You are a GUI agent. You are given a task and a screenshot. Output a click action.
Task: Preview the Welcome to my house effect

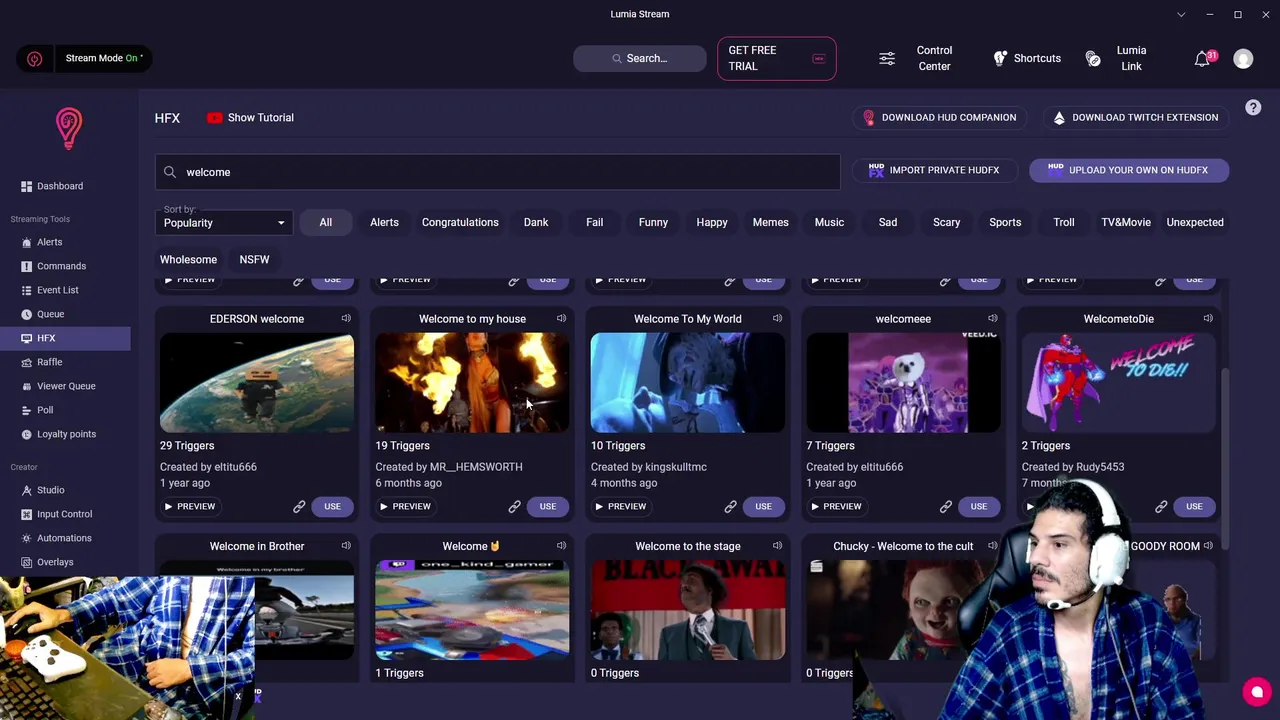tap(405, 507)
